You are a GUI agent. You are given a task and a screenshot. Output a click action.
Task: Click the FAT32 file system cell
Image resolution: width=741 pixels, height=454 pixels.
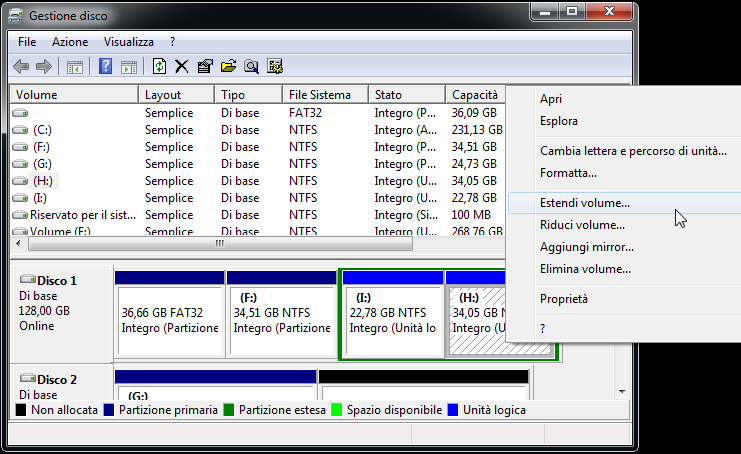(x=305, y=113)
